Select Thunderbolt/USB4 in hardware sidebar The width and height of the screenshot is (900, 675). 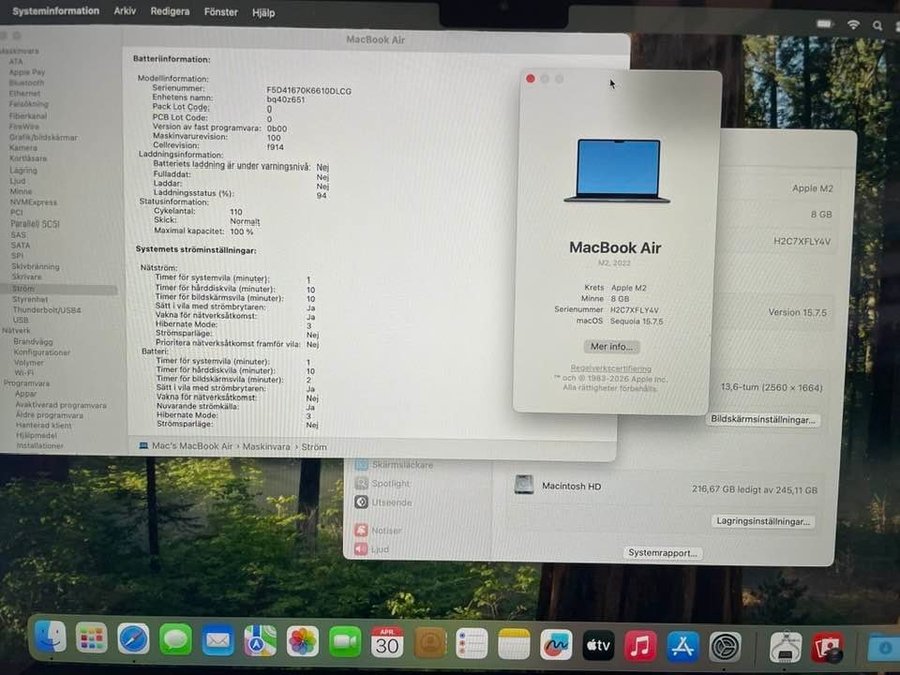point(46,310)
